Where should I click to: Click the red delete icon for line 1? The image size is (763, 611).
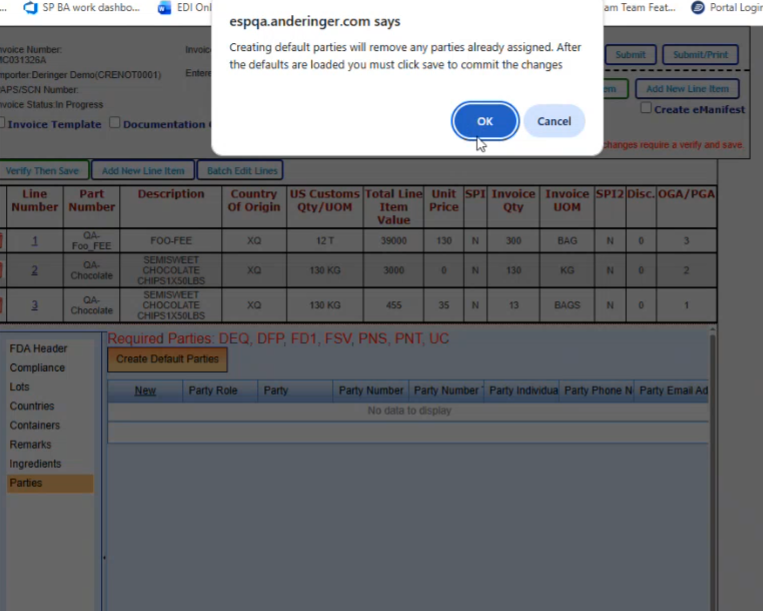(x=2, y=241)
